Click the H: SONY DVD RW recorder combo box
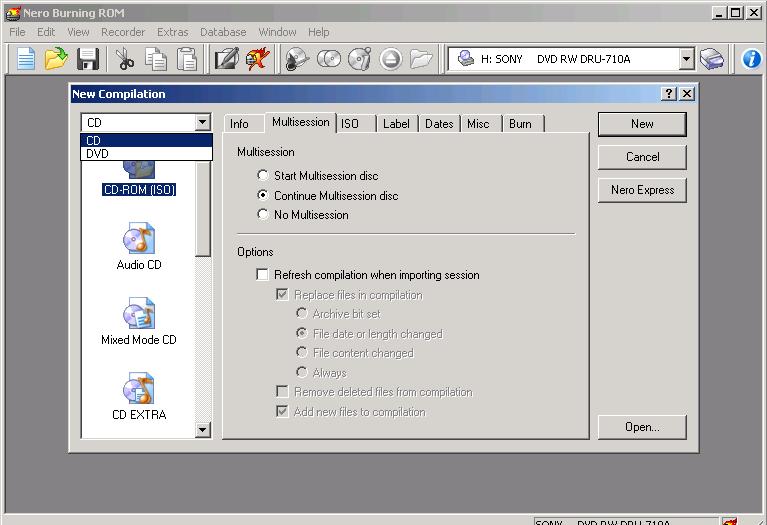767x525 pixels. coord(571,59)
